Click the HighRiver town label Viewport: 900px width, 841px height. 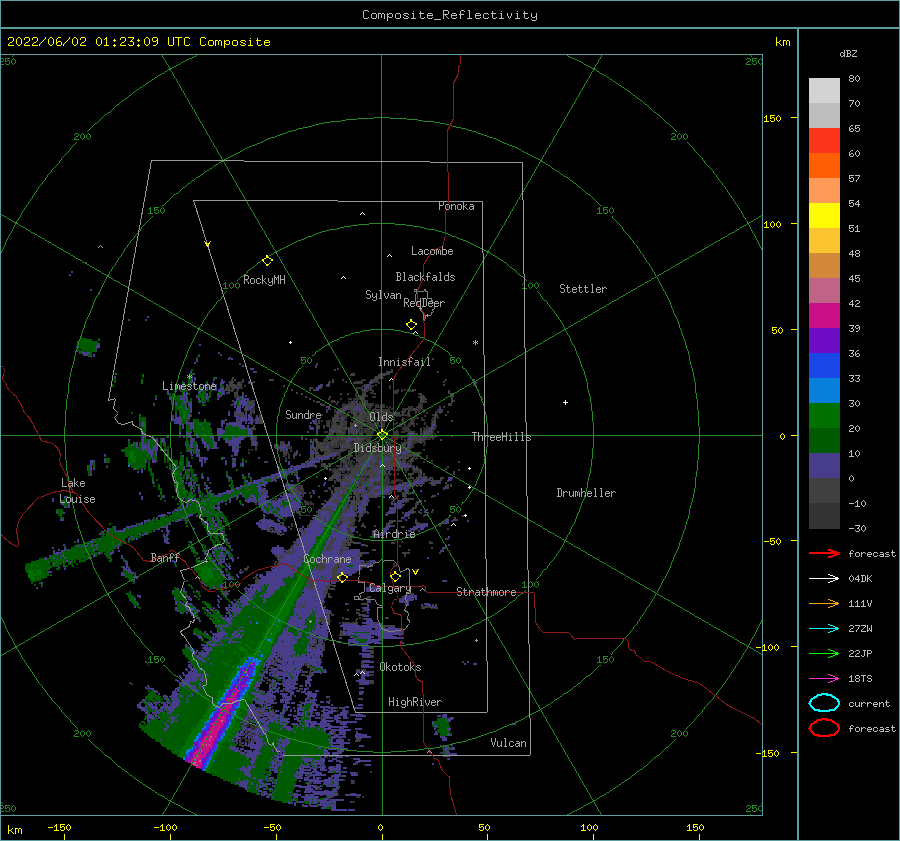coord(415,702)
